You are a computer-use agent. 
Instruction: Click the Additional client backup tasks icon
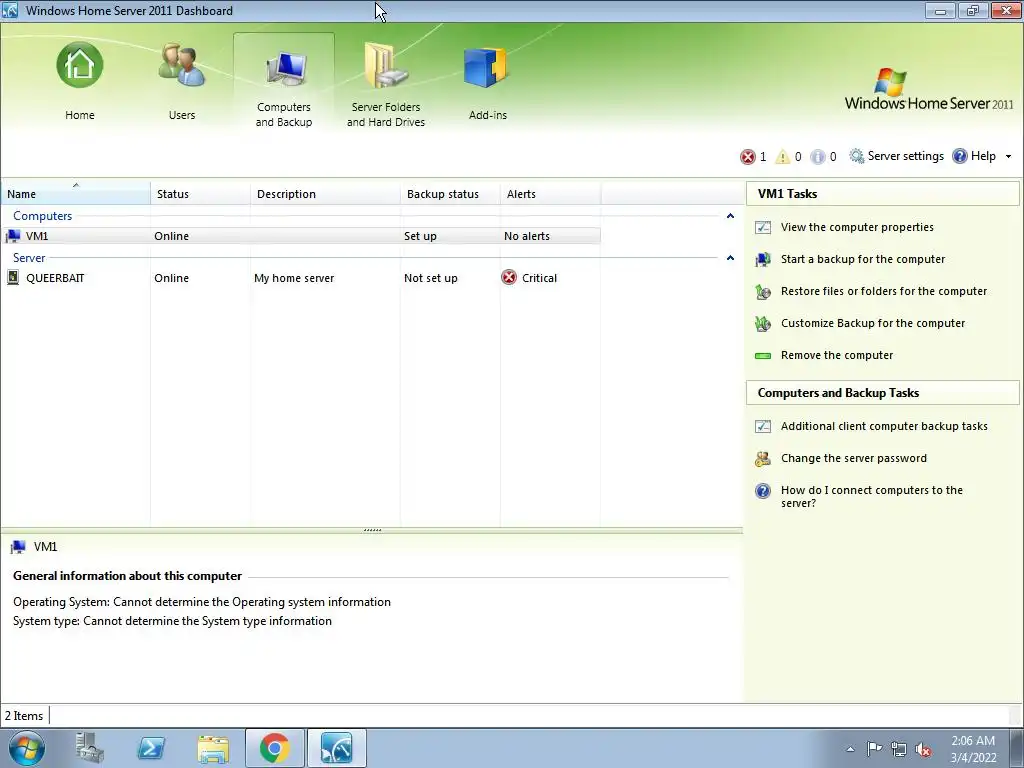[x=763, y=426]
